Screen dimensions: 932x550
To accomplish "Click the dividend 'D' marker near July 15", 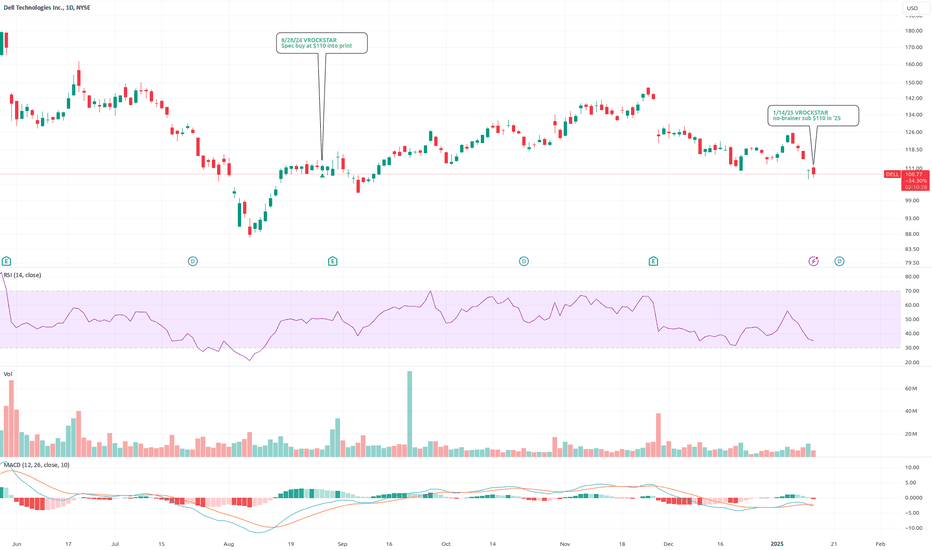I will point(193,261).
